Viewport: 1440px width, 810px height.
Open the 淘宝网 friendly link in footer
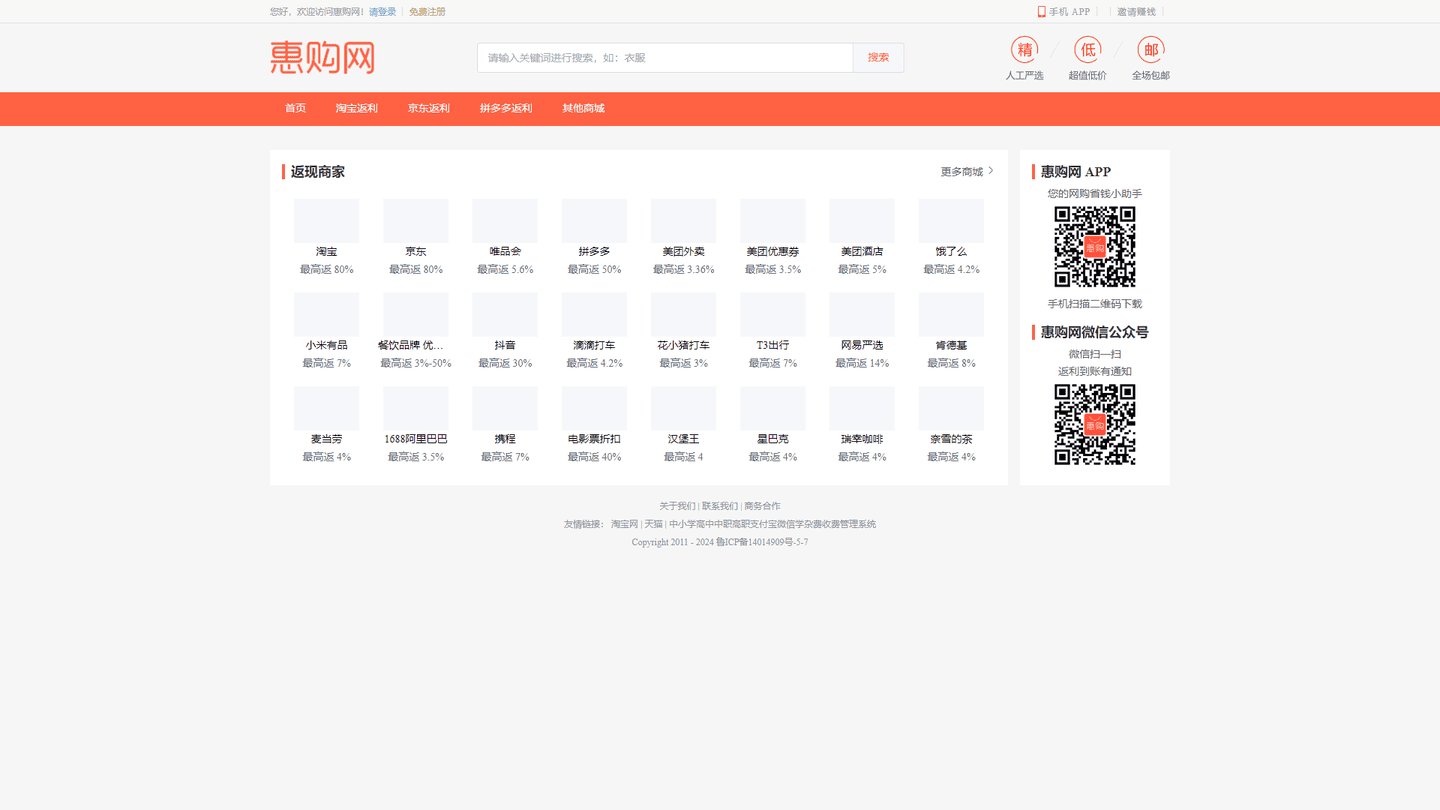[x=624, y=524]
